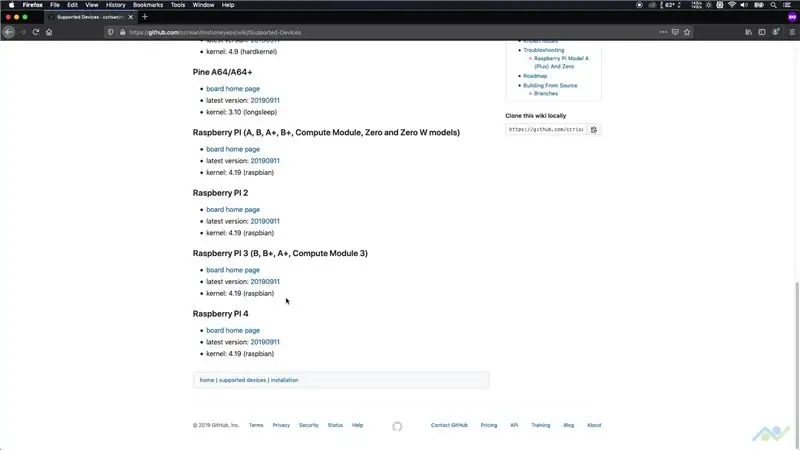Open Notification Center icon
Viewport: 800px width, 450px height.
point(787,5)
